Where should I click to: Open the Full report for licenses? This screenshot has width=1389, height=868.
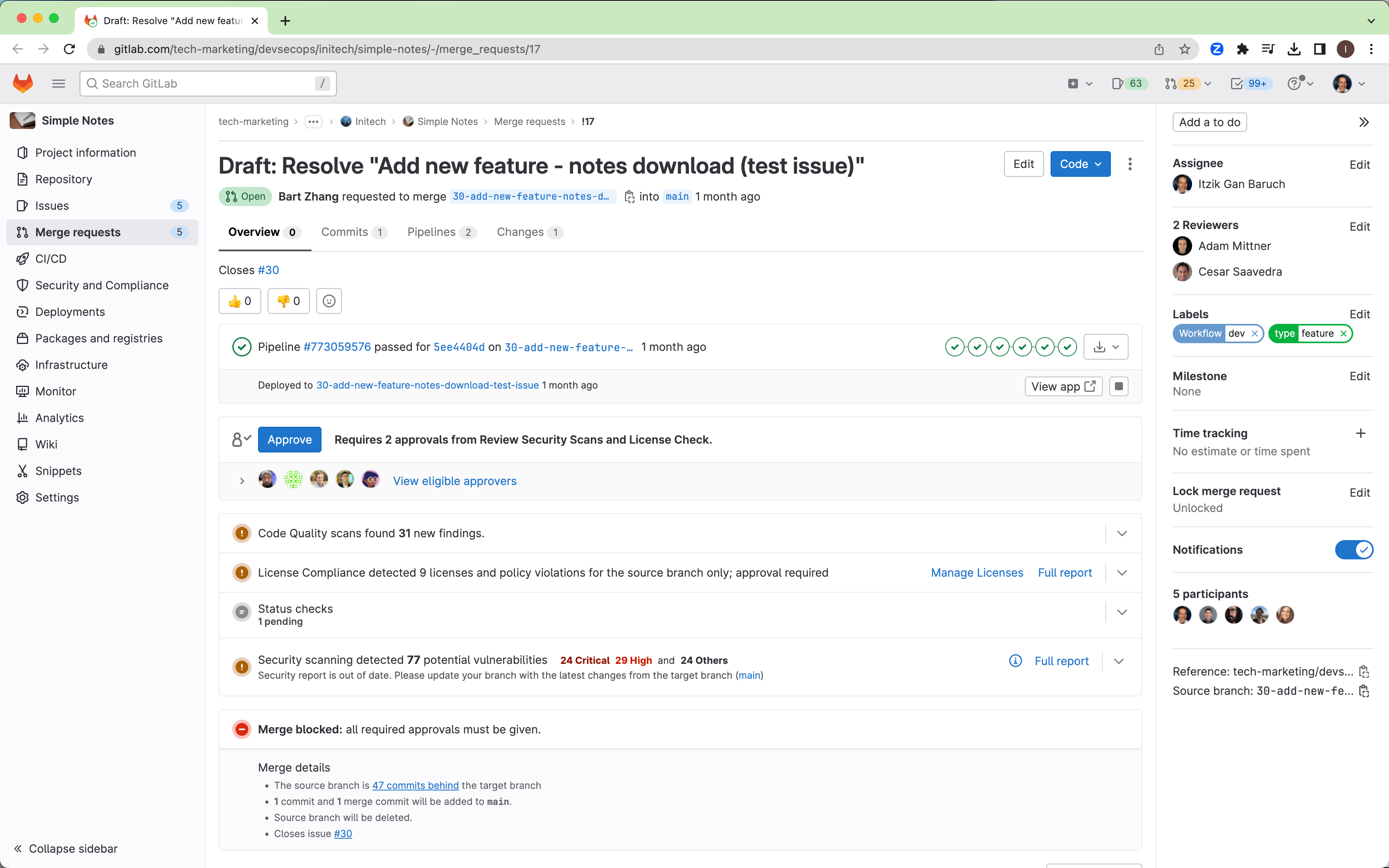tap(1065, 572)
